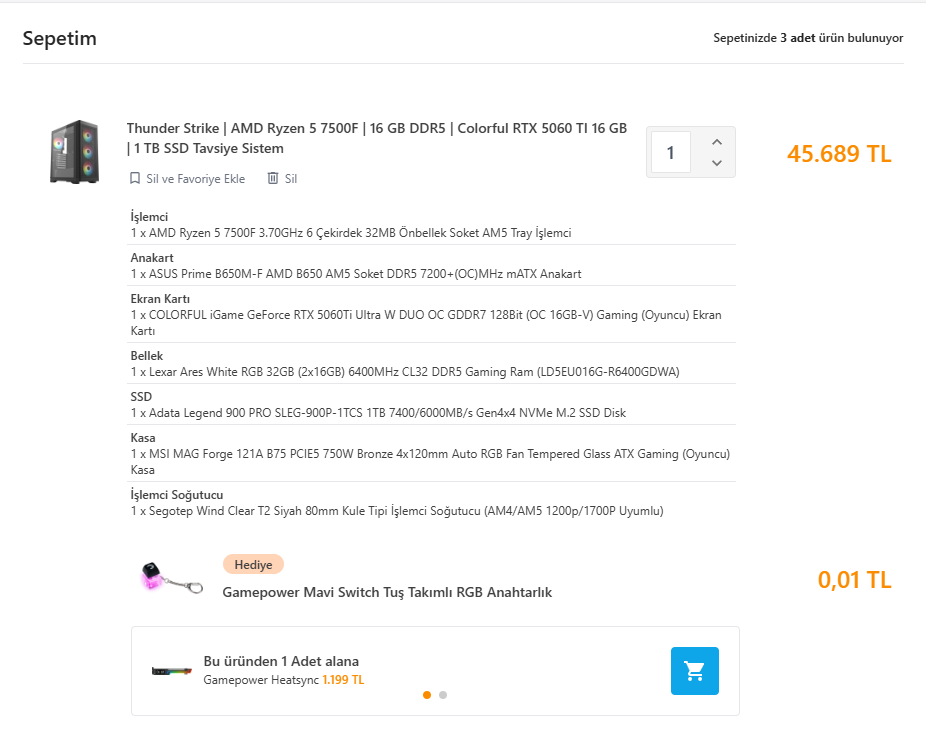This screenshot has width=926, height=740.
Task: Click the AMD Ryzen 5 7500F İşlemci row
Action: pyautogui.click(x=433, y=225)
